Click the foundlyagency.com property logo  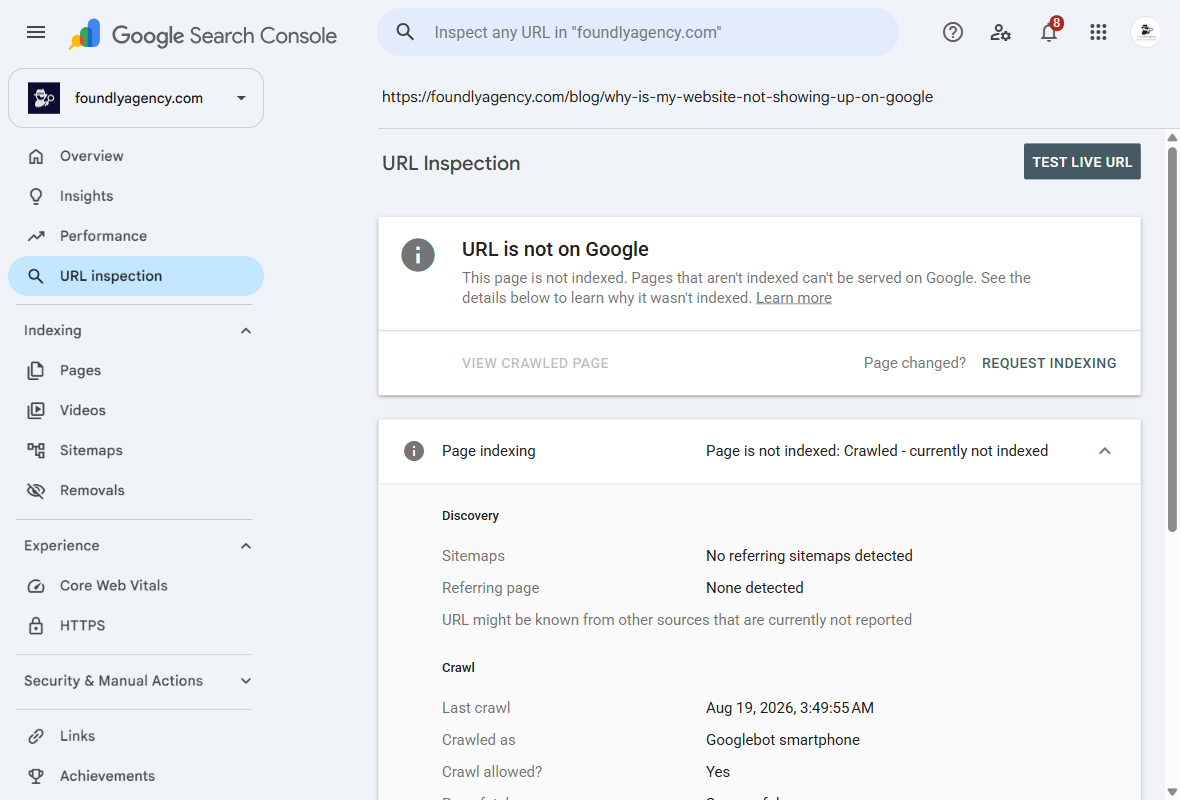44,99
